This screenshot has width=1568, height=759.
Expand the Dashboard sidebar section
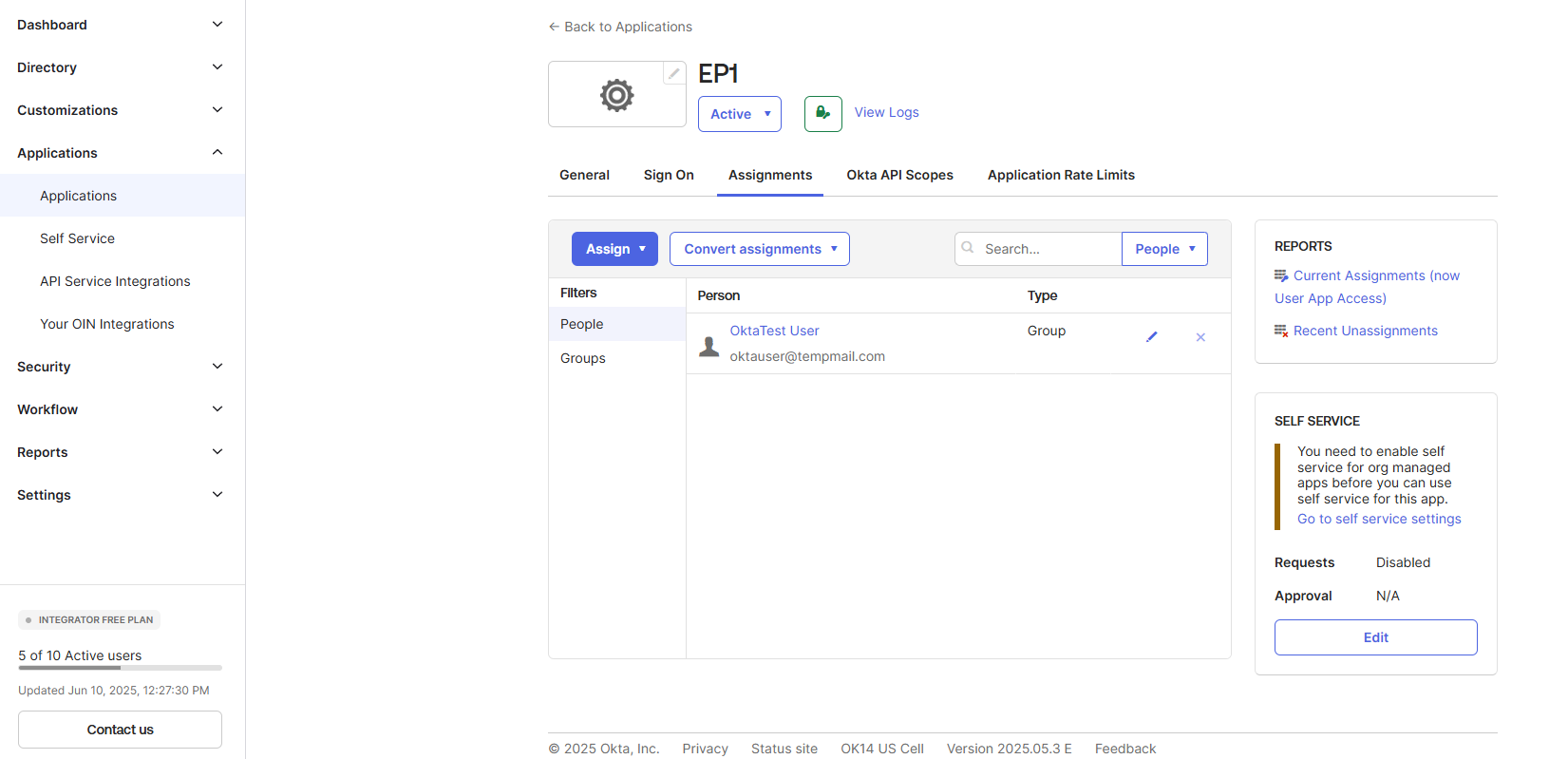tap(122, 25)
